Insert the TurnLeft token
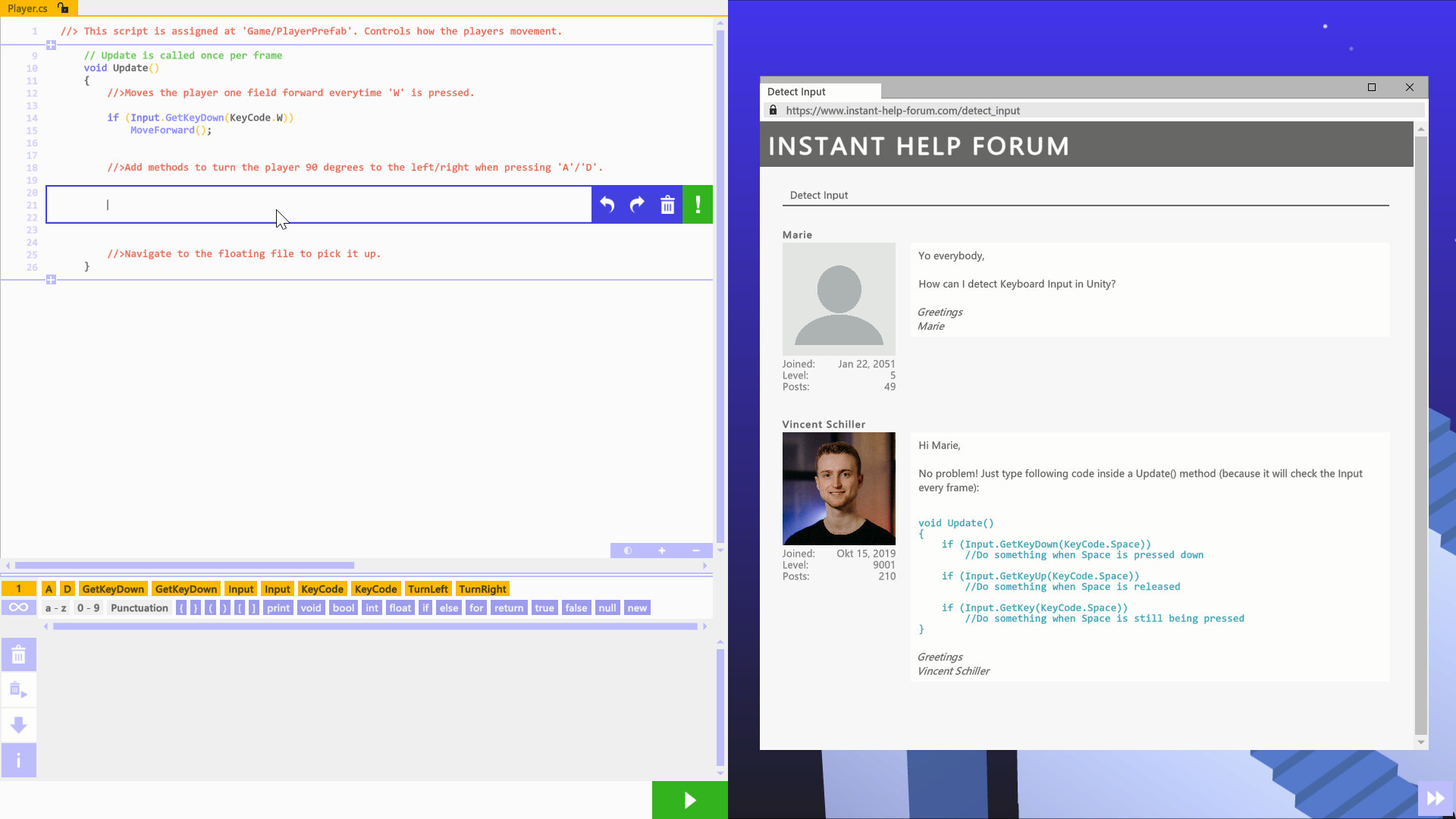This screenshot has height=819, width=1456. (x=428, y=589)
